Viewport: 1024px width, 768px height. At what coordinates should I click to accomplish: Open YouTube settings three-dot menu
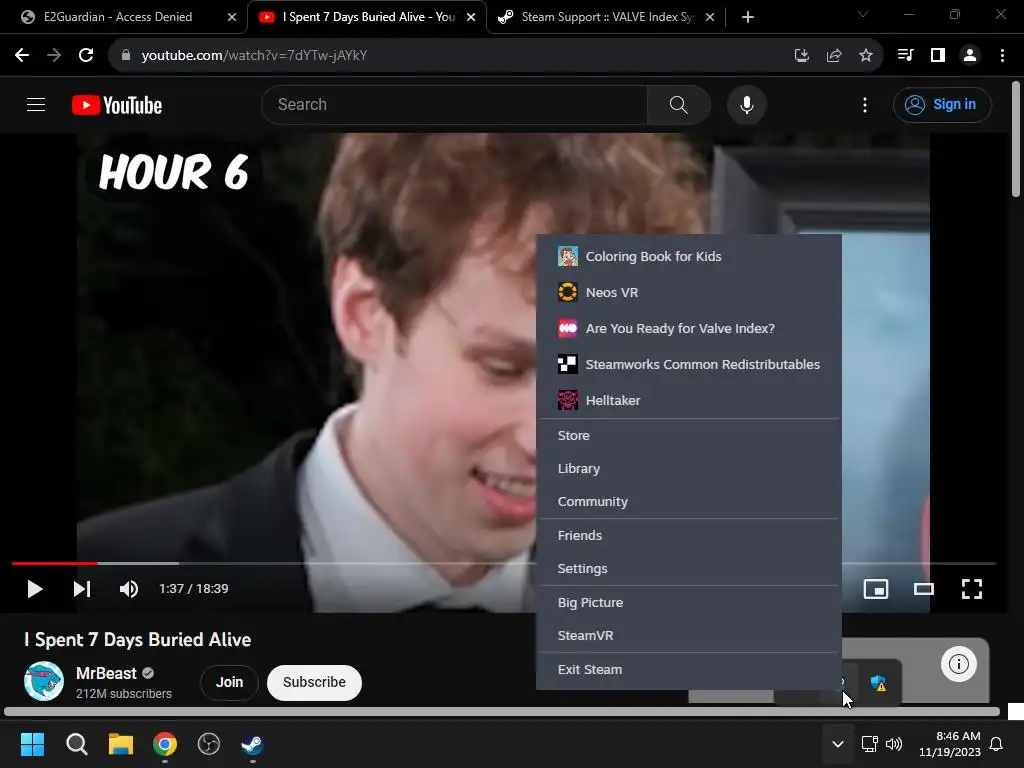pos(865,104)
